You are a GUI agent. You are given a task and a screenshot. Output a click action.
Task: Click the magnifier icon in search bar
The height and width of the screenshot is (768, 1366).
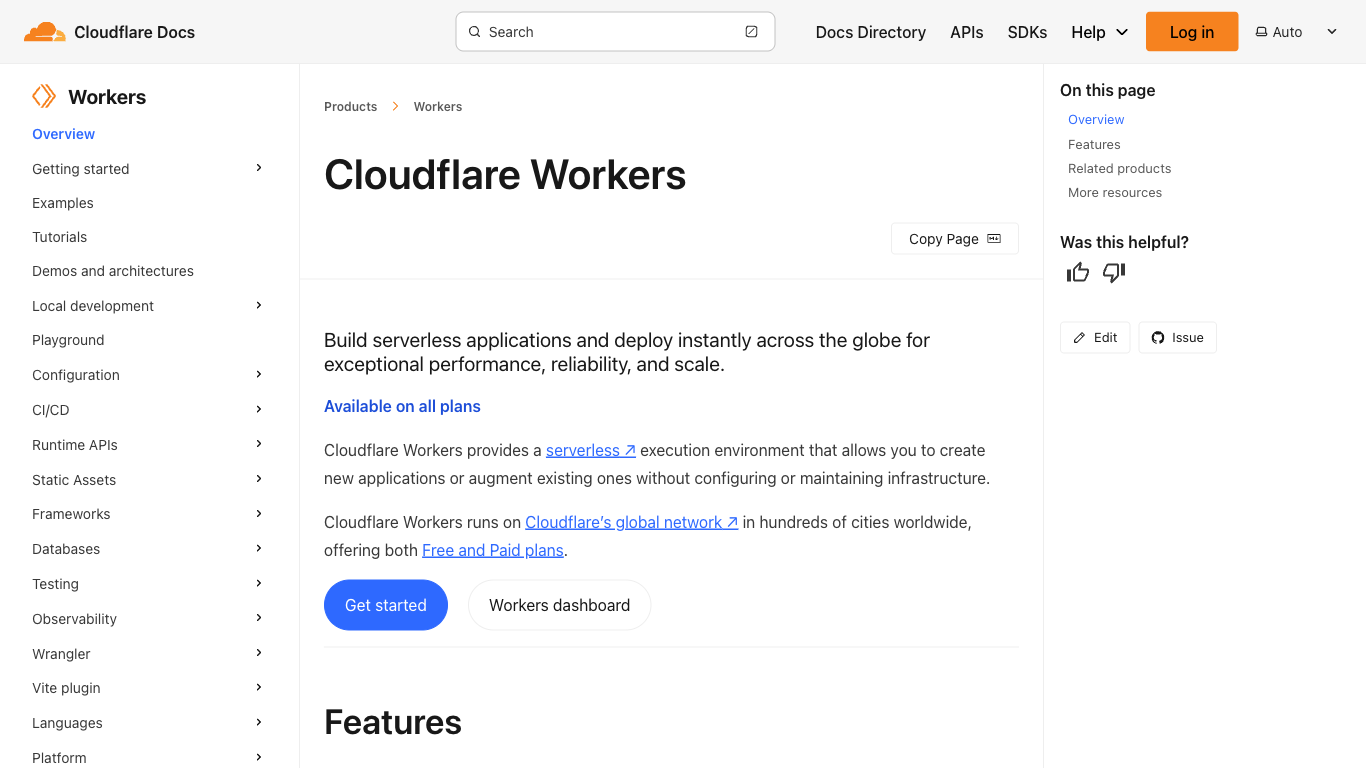(x=475, y=32)
